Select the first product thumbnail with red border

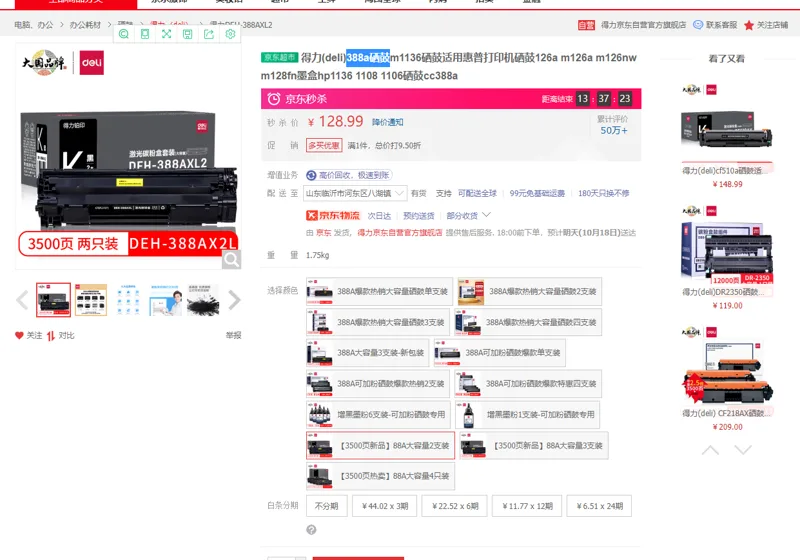coord(53,300)
